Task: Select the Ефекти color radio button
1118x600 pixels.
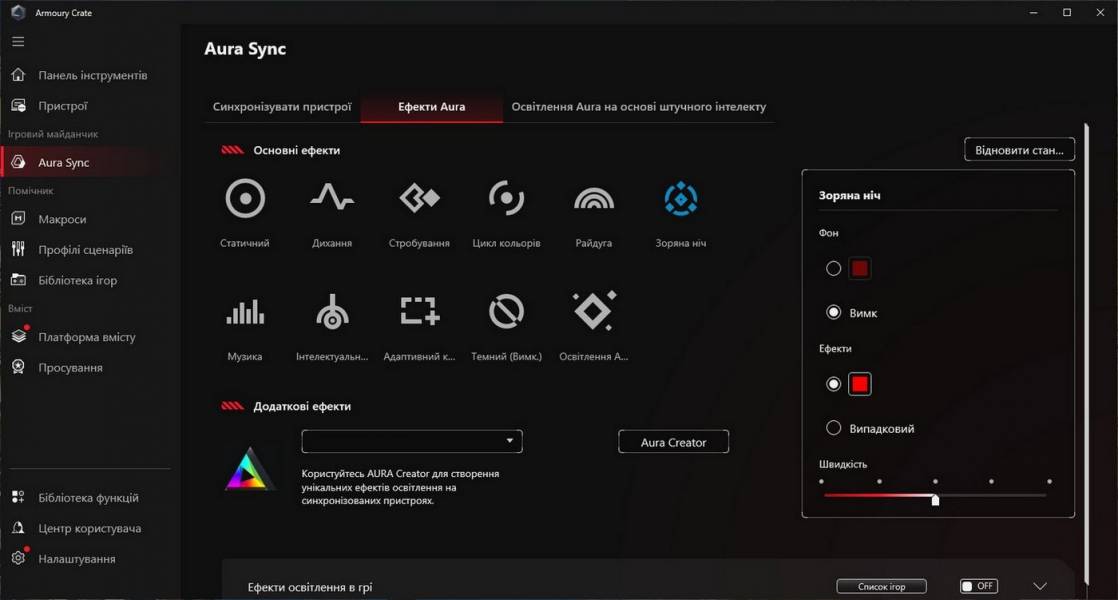Action: [834, 384]
